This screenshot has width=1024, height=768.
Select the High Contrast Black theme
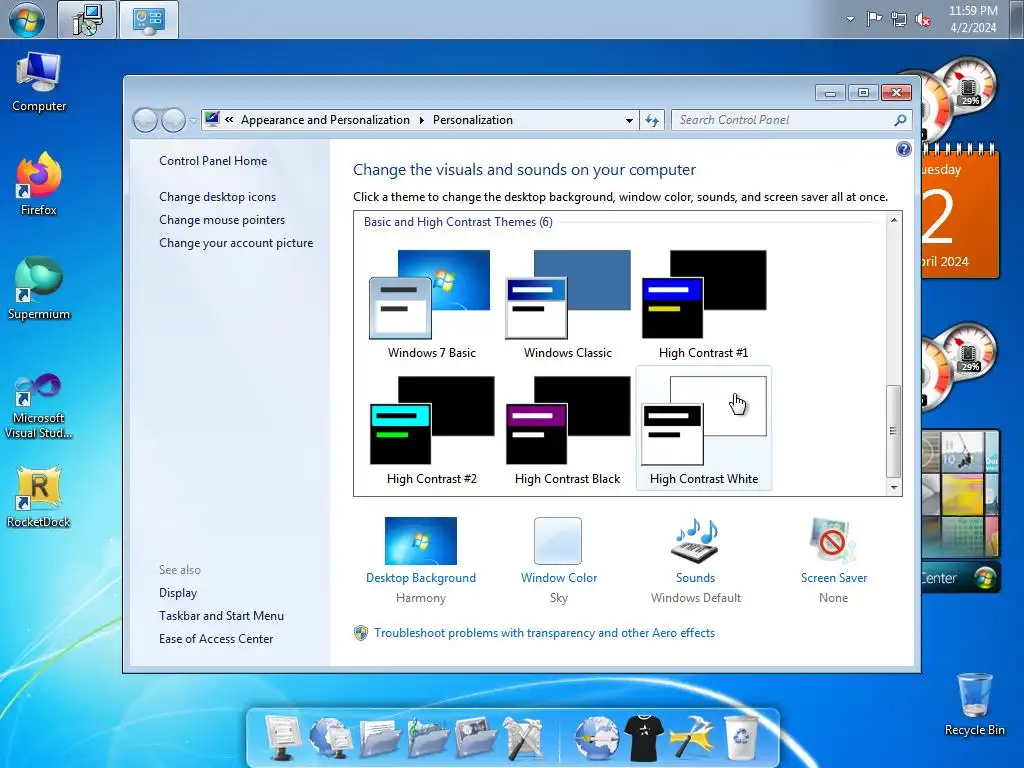click(568, 430)
